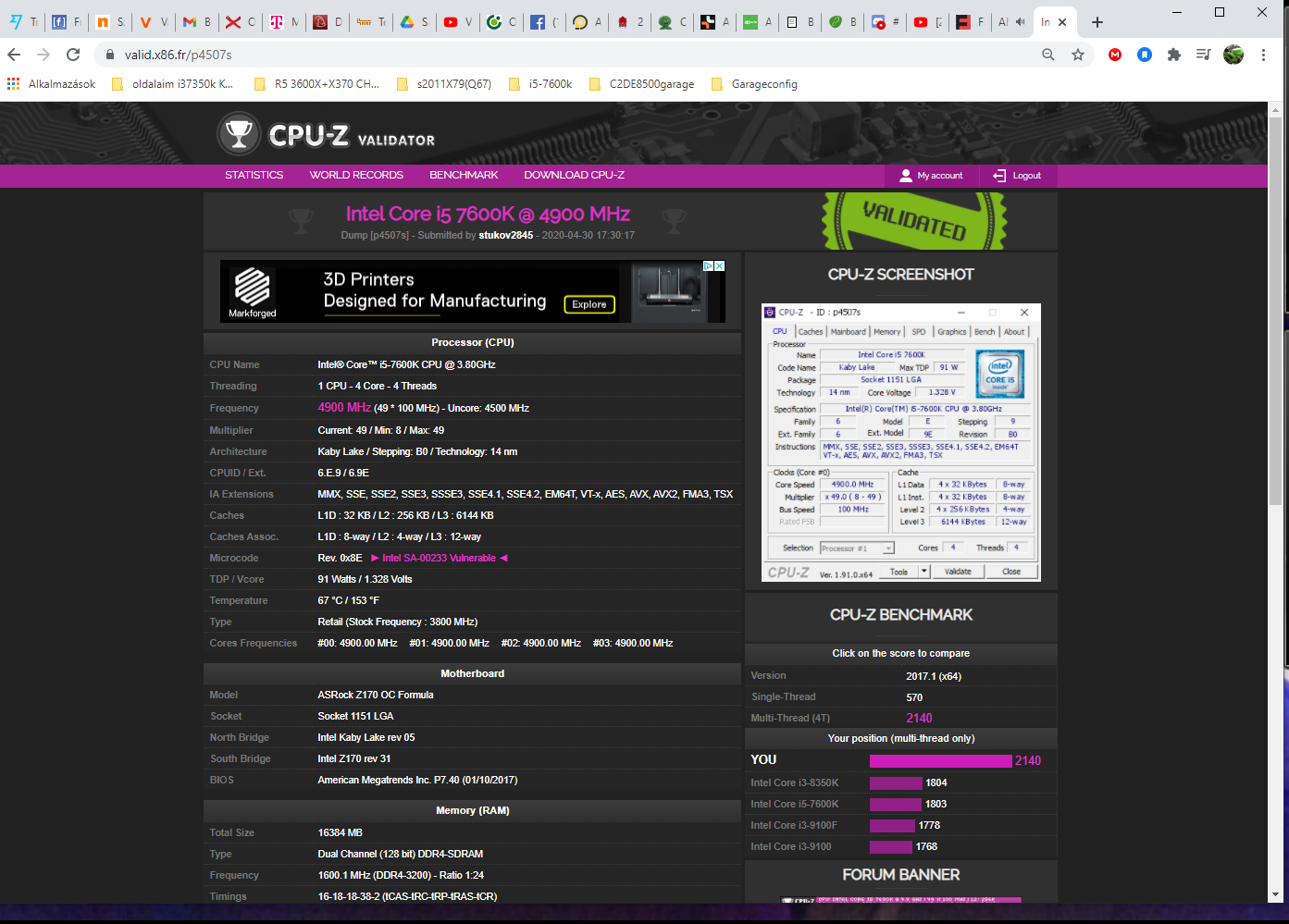Viewport: 1289px width, 924px height.
Task: Switch to the Google Drive tab
Action: point(414,22)
